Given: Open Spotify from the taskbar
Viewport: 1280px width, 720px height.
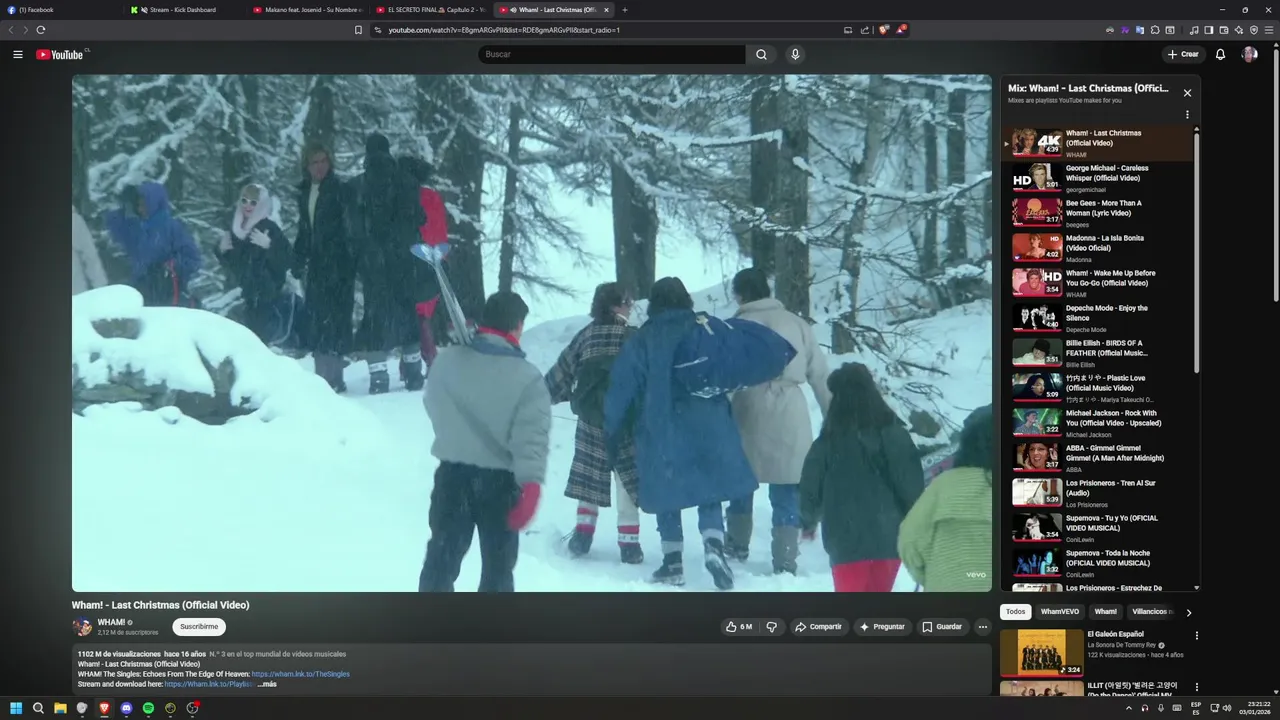Looking at the screenshot, I should [148, 708].
